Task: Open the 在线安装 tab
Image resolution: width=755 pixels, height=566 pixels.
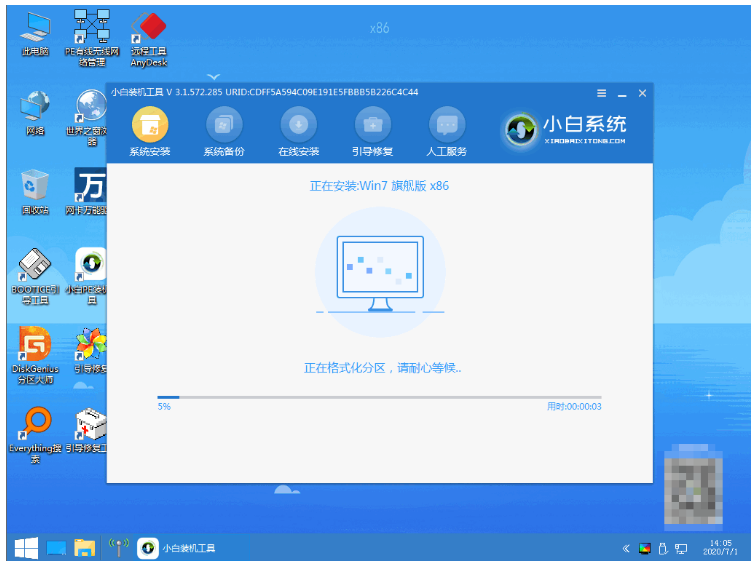Action: [299, 132]
